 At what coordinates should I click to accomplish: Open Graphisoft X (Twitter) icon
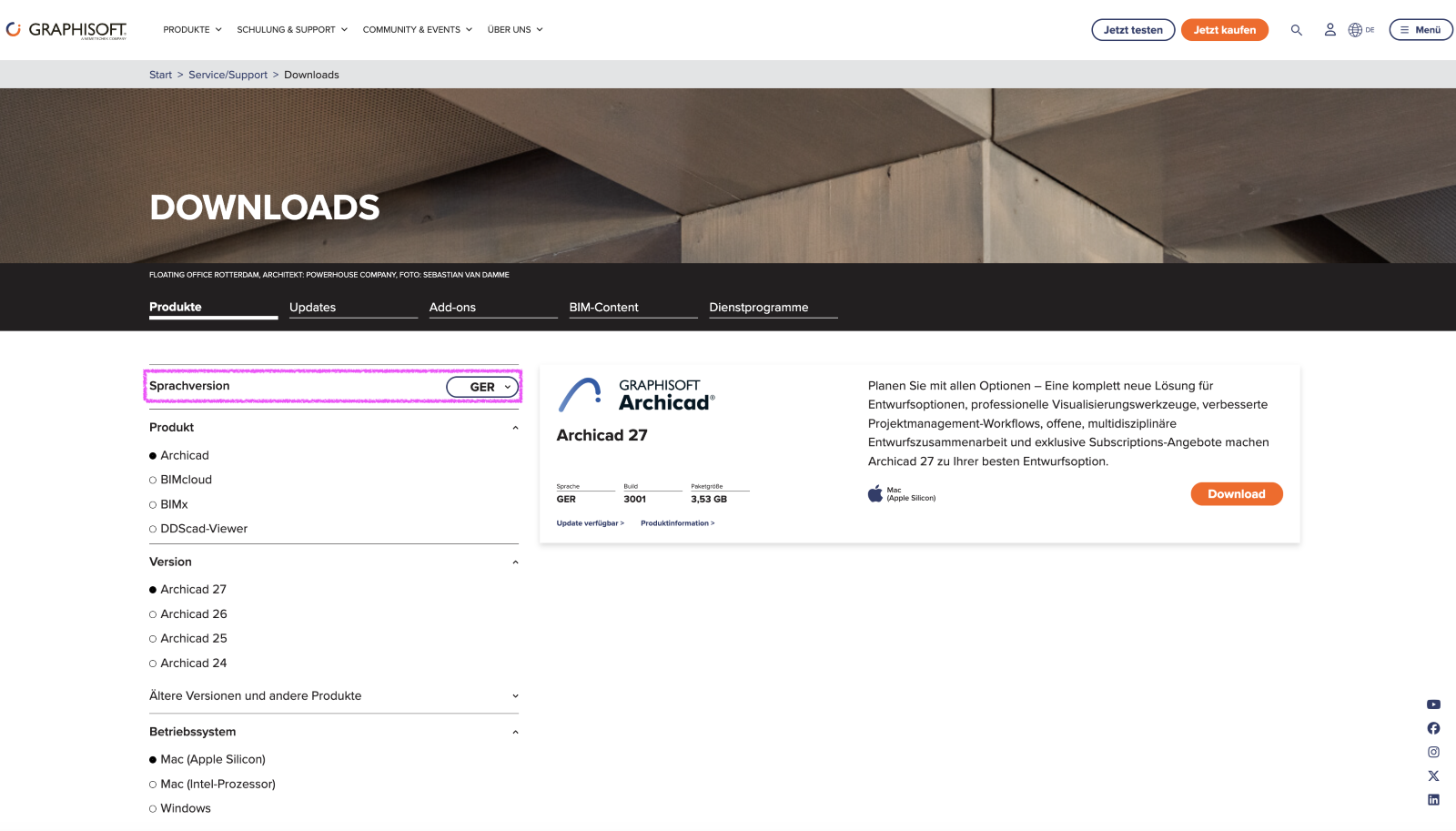pos(1433,776)
